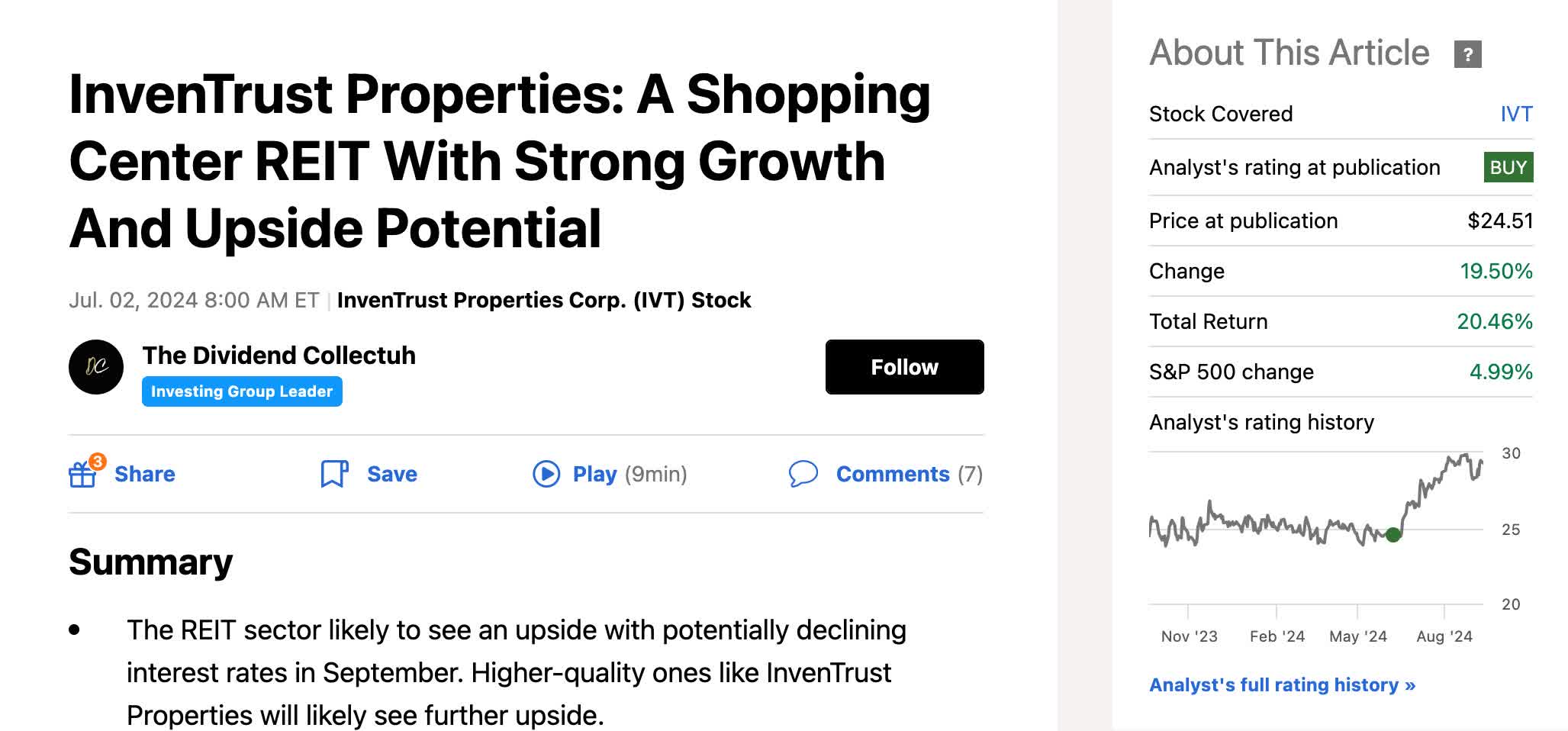Play the 9-minute audio version

click(x=545, y=474)
